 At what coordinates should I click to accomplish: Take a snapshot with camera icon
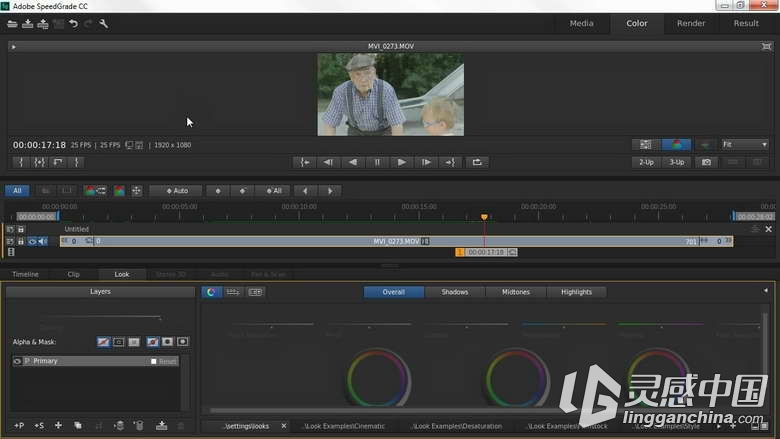click(x=706, y=162)
